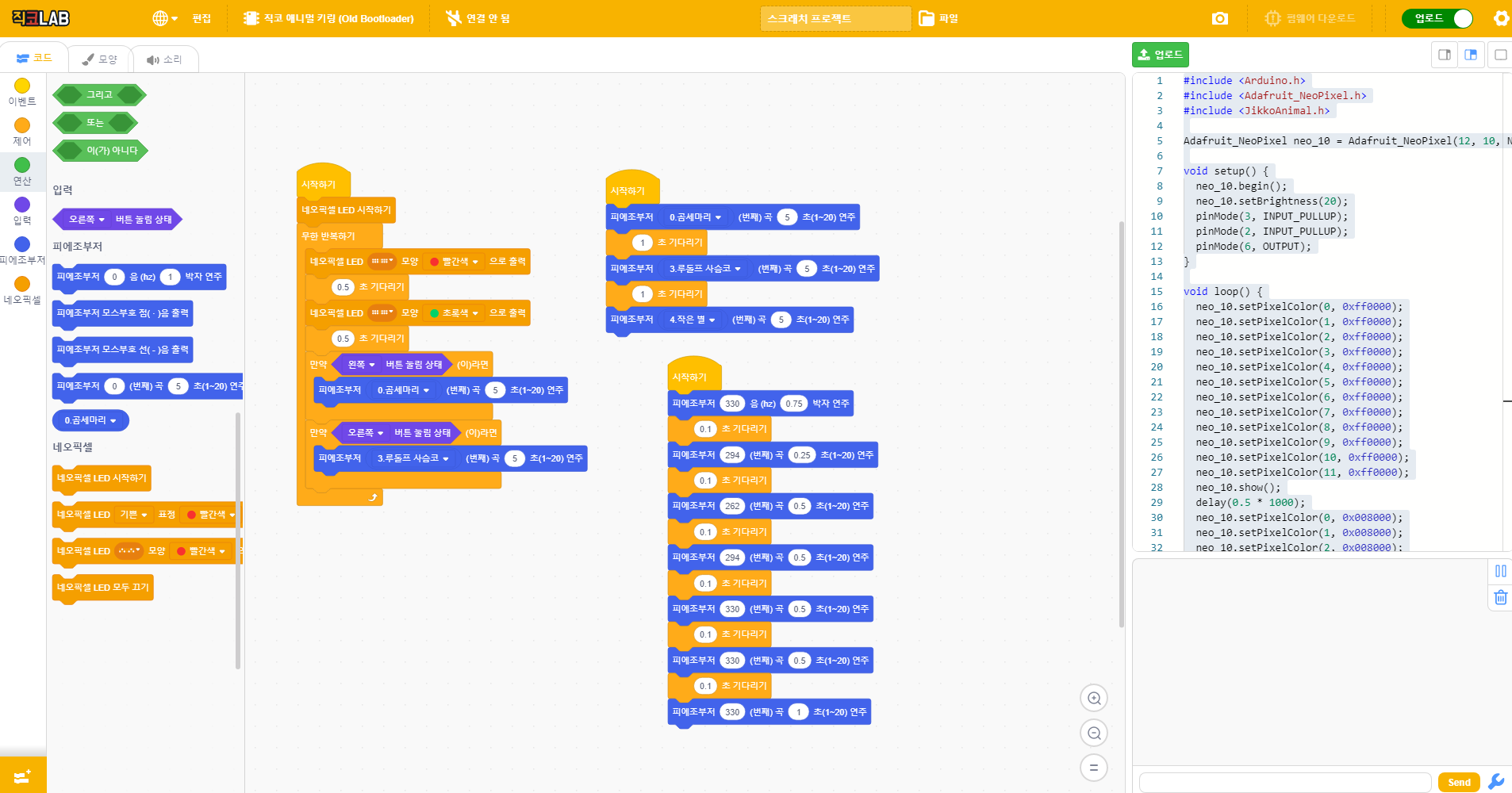Zoom in on the block workspace
The height and width of the screenshot is (793, 1512).
(x=1094, y=699)
